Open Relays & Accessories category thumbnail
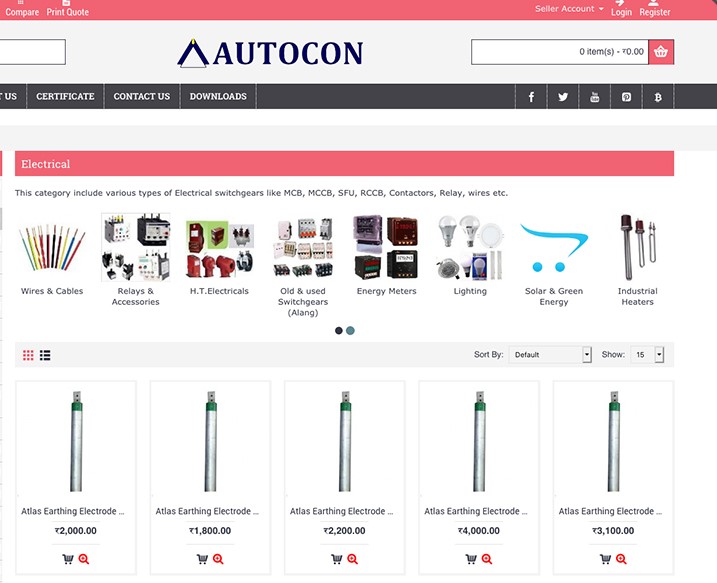The height and width of the screenshot is (583, 717). [136, 247]
